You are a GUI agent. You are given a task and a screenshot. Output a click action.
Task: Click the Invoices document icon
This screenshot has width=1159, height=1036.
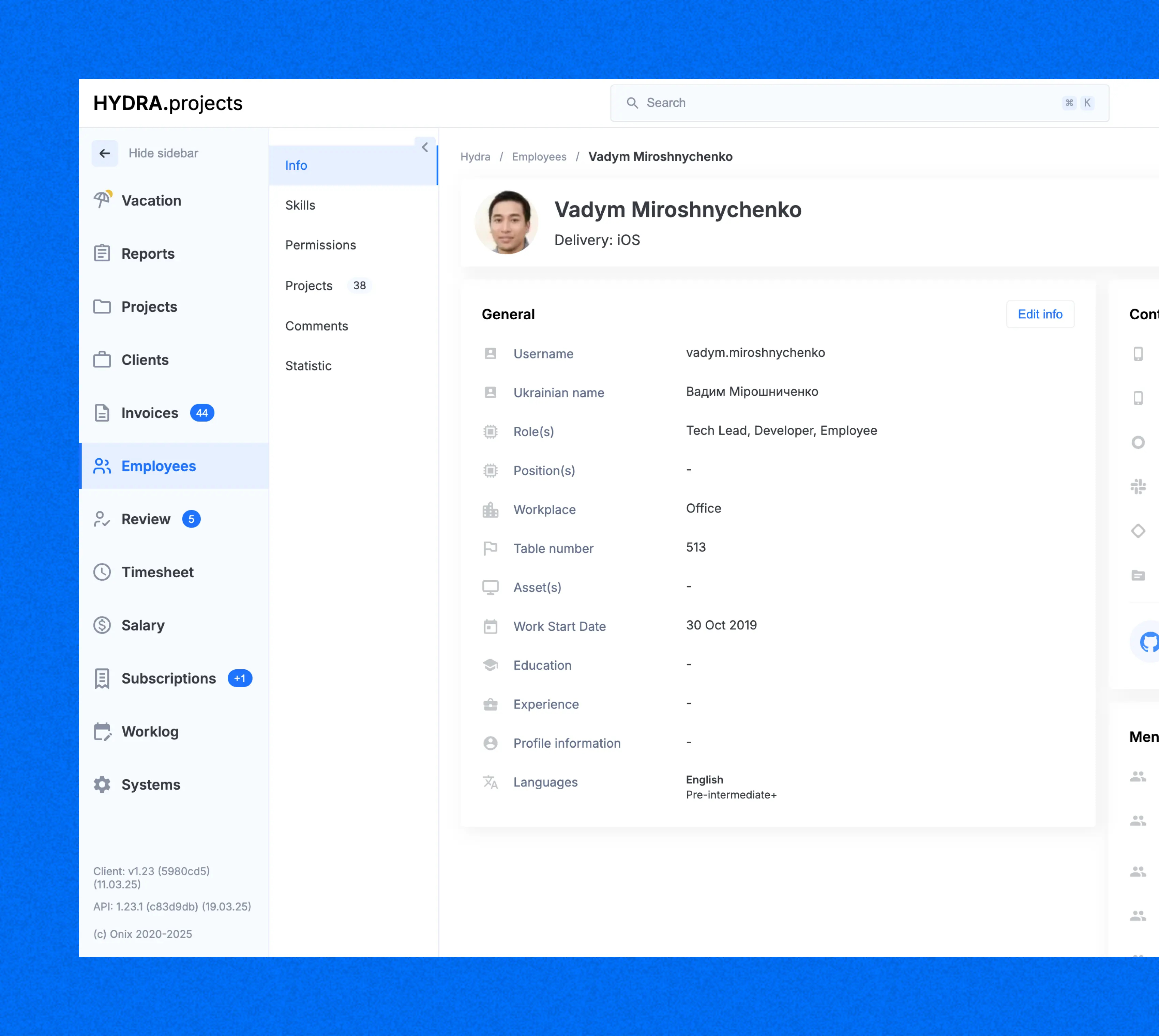102,413
